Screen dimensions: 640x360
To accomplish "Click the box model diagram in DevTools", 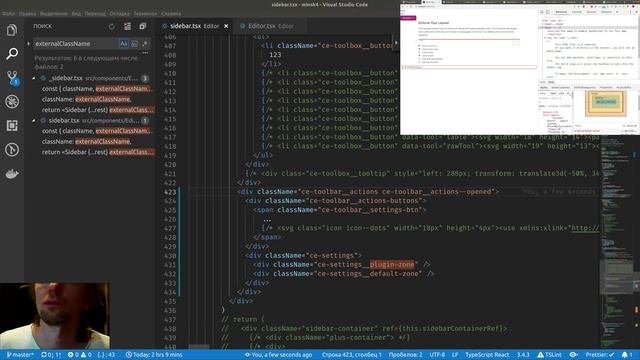I will coord(605,103).
